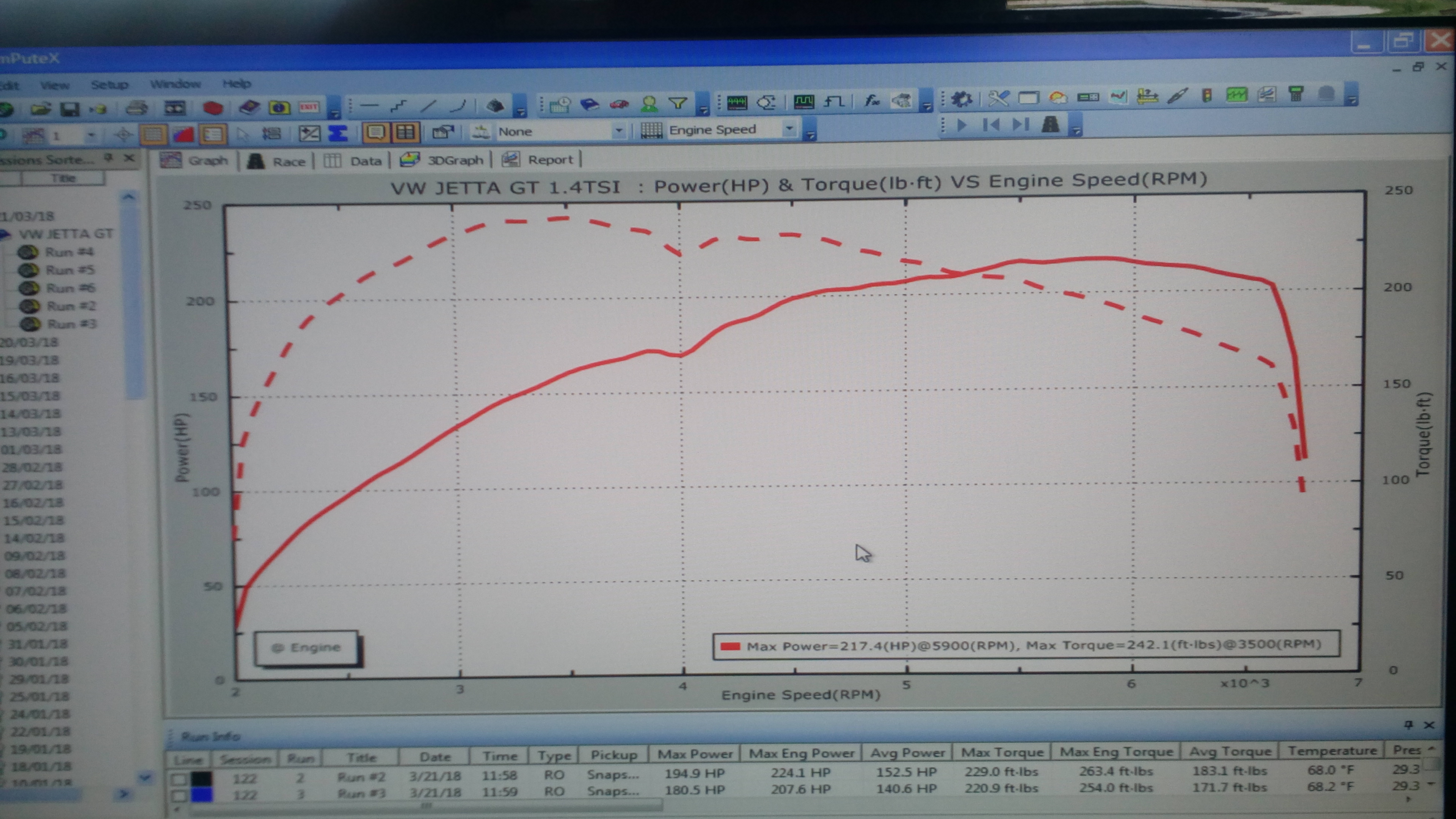Open the oscilloscope waveform icon
This screenshot has height=819, width=1456.
[737, 102]
